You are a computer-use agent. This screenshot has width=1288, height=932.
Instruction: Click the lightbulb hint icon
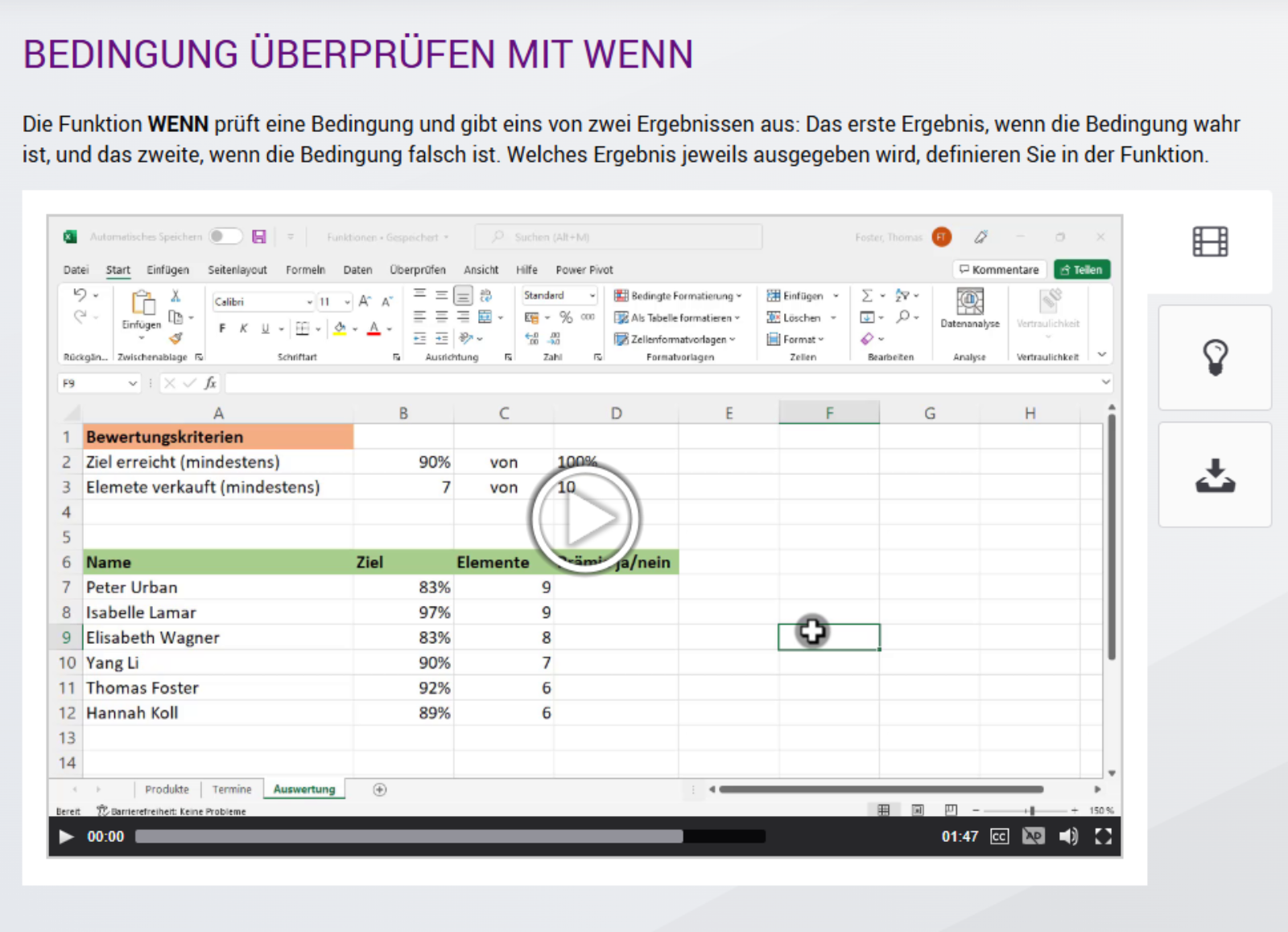(x=1215, y=357)
